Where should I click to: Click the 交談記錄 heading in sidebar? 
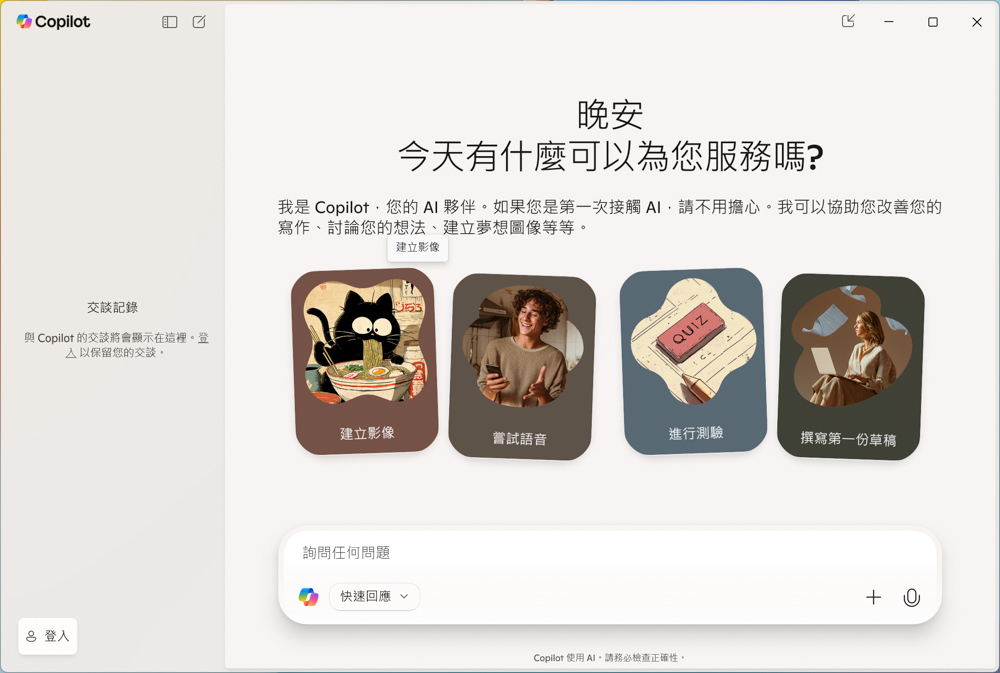pyautogui.click(x=112, y=307)
